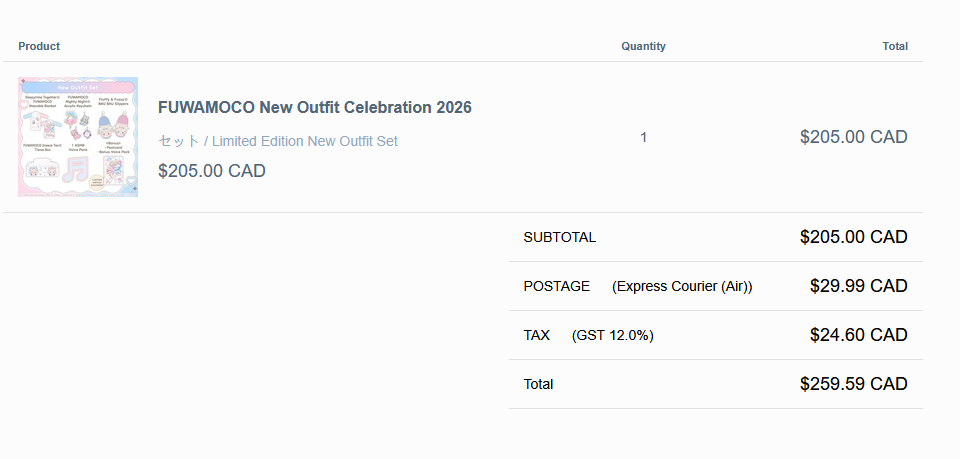
Task: Click the postage cost $29.99 CAD
Action: [x=858, y=286]
